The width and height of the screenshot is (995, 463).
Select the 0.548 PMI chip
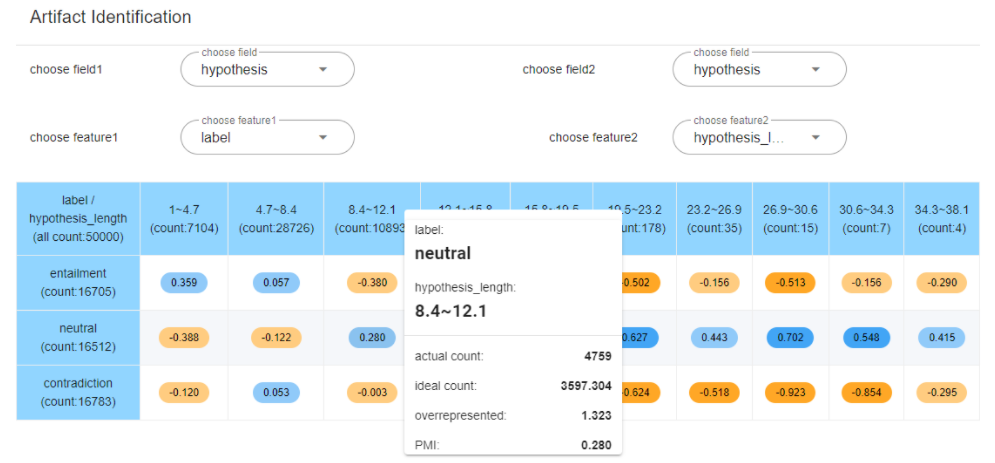coord(866,338)
